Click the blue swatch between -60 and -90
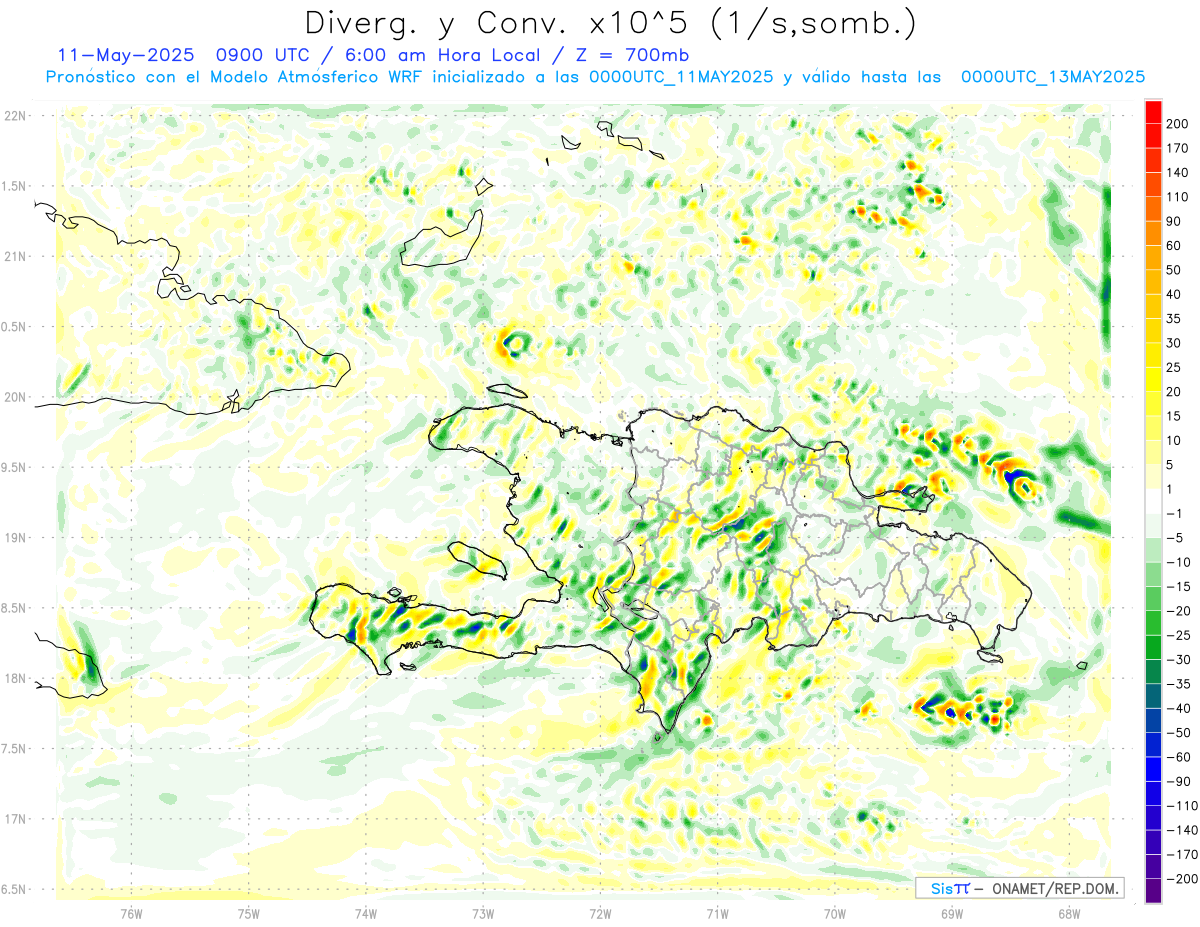The image size is (1200, 927). click(1154, 769)
